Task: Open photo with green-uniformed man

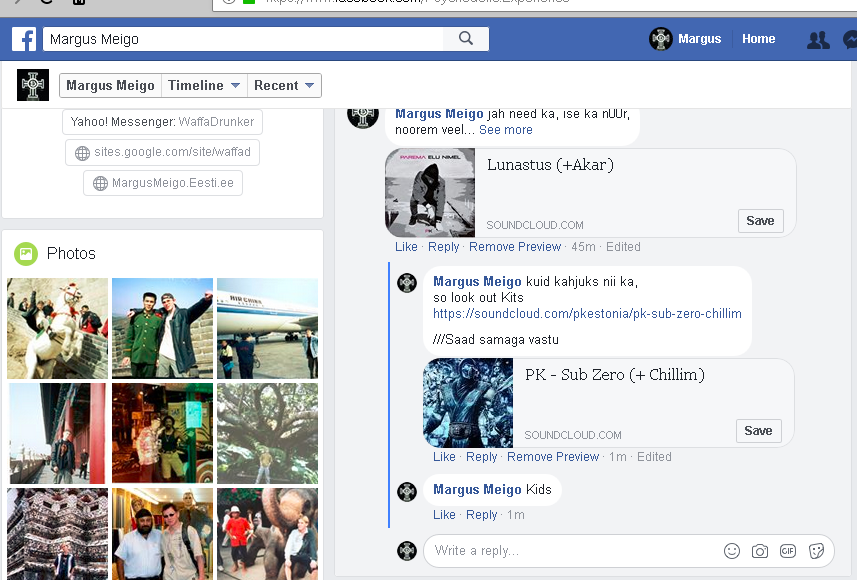Action: [x=162, y=328]
